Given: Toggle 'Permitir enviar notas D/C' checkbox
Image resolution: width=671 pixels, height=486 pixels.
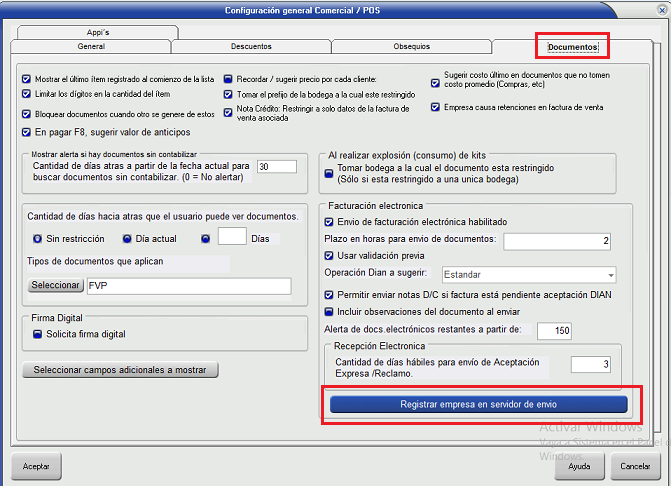Looking at the screenshot, I should [329, 295].
